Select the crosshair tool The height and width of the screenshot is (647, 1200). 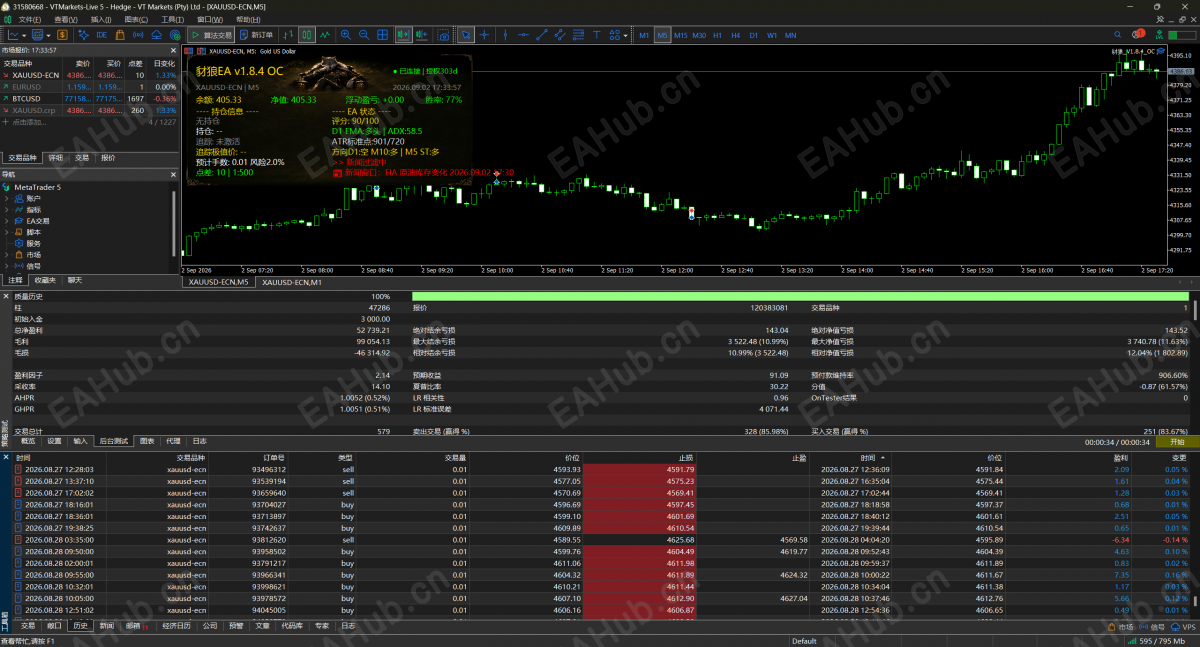[x=484, y=35]
